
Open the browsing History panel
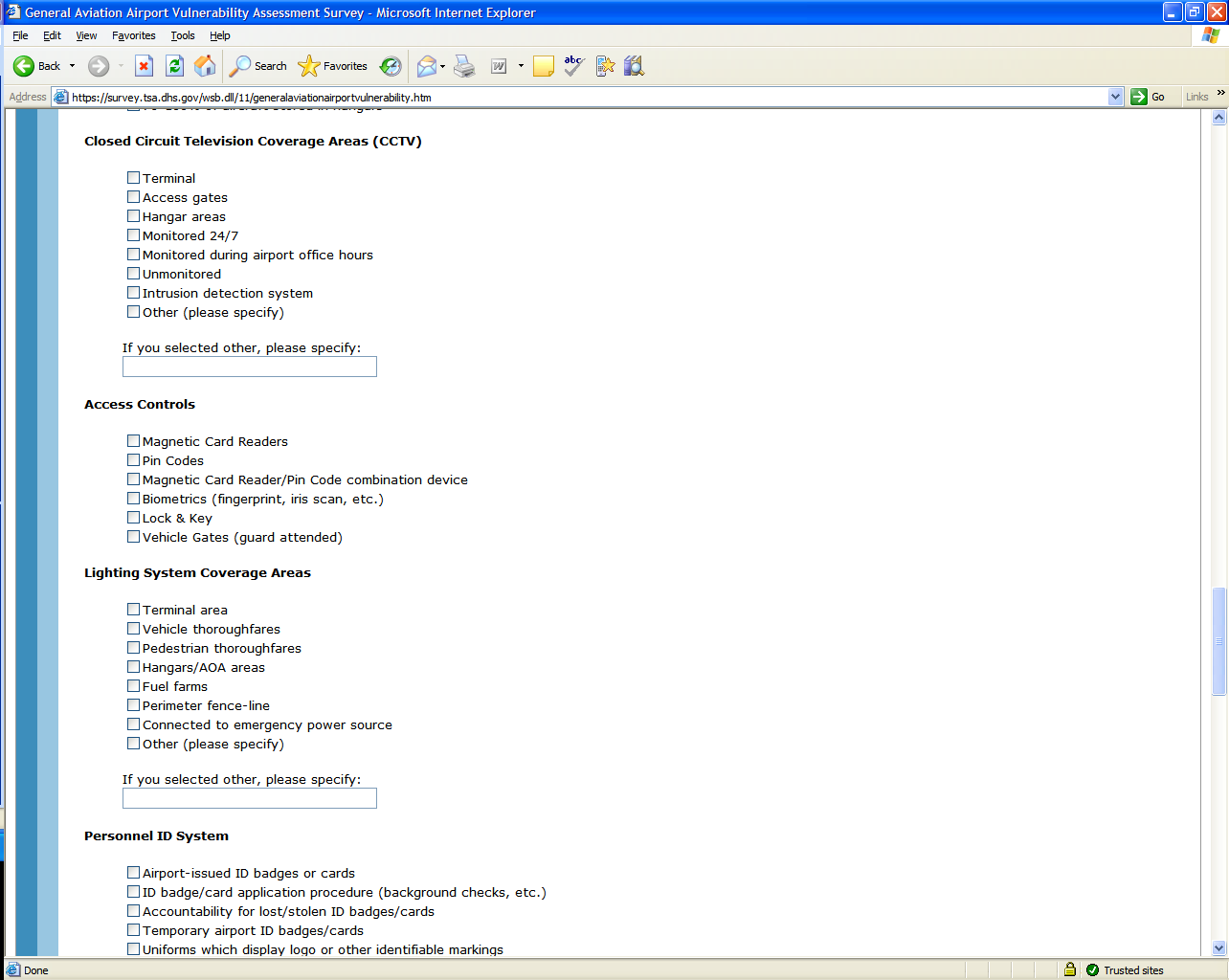click(391, 66)
